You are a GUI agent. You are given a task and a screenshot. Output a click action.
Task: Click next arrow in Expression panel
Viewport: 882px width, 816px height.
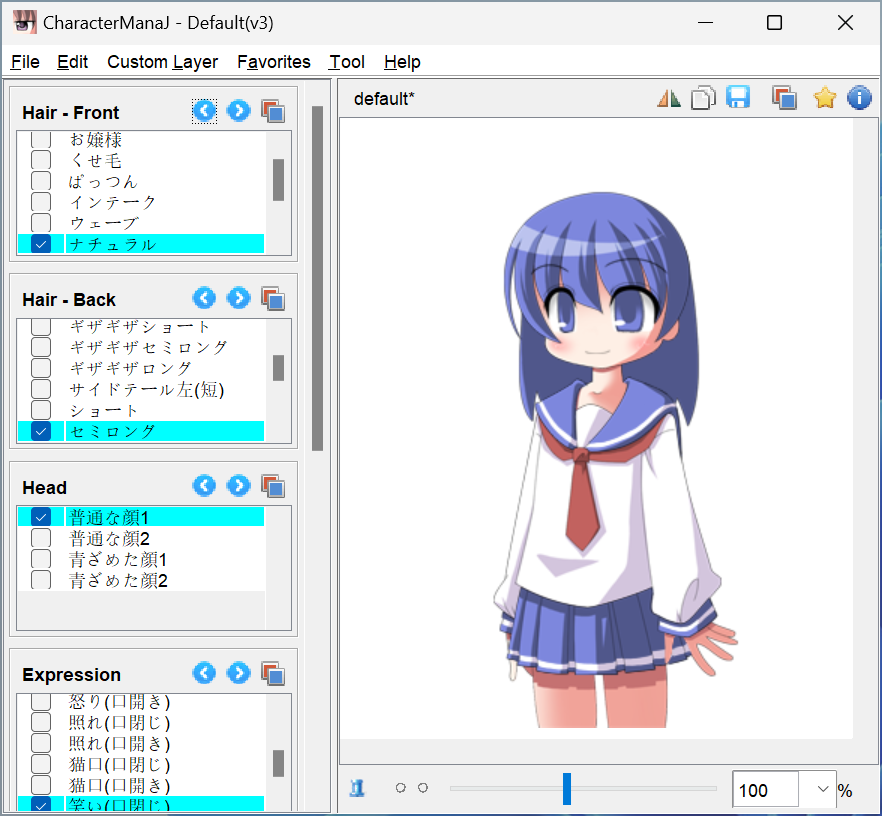pos(238,673)
